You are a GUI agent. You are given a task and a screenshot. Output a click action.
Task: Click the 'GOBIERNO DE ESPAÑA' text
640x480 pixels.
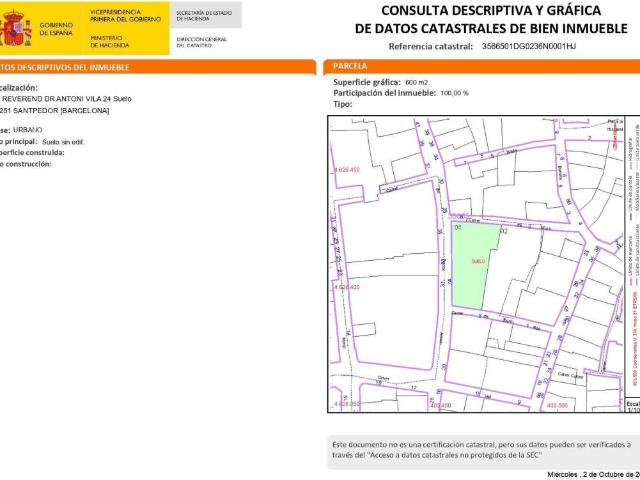click(56, 29)
